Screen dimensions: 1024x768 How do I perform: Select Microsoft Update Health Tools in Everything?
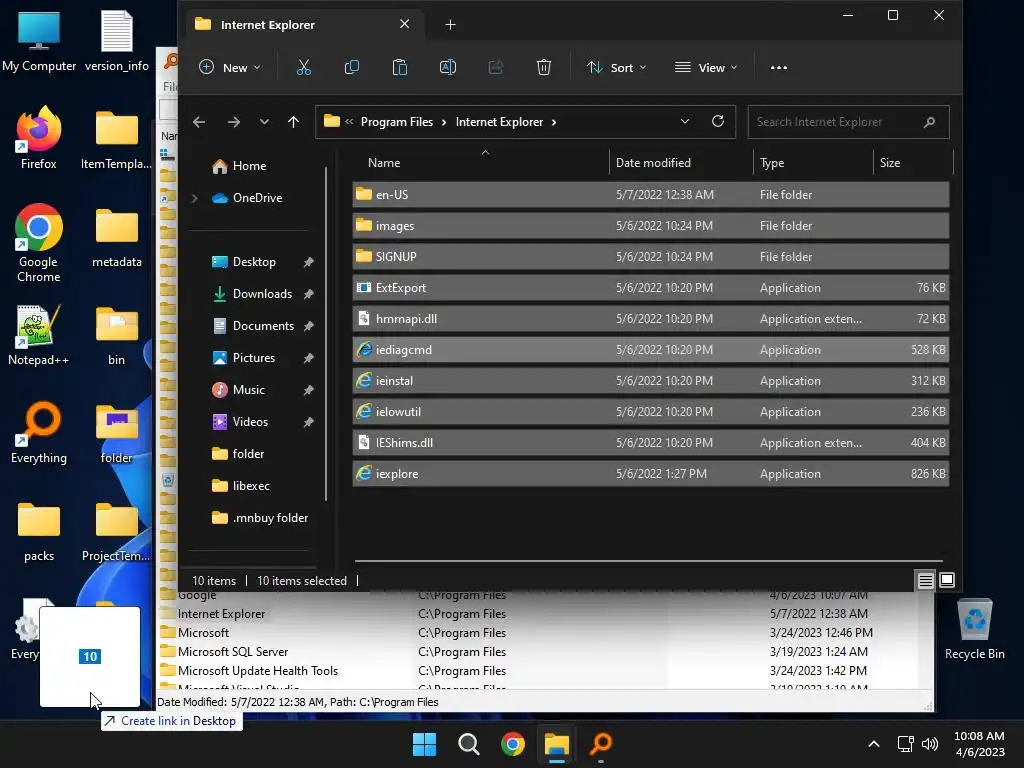click(257, 671)
